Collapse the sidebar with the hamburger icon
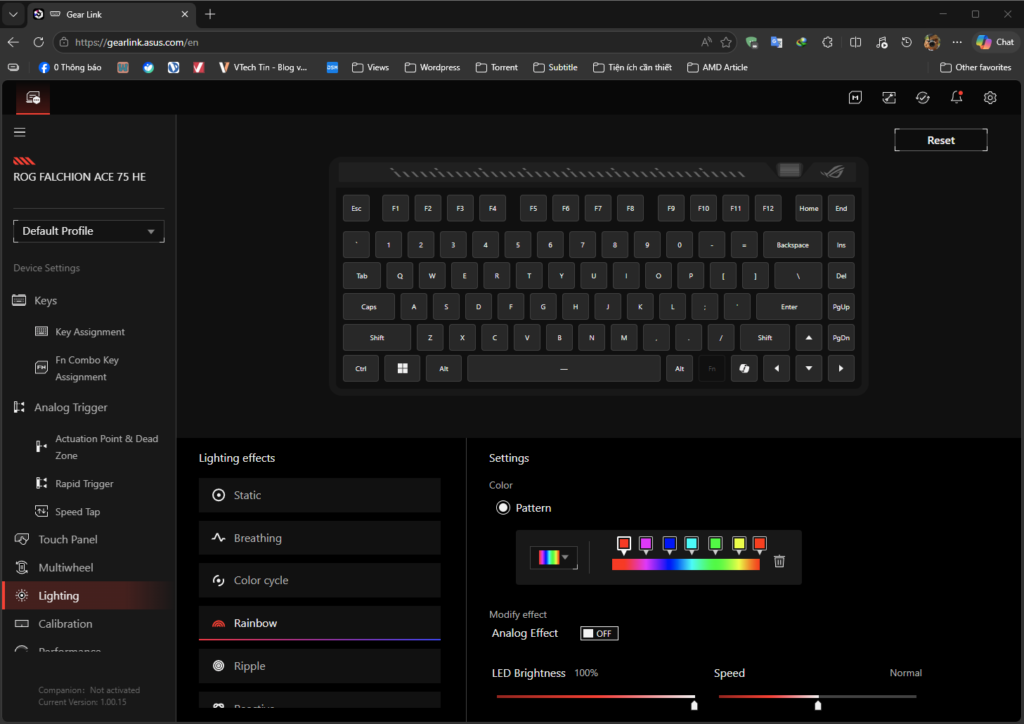The width and height of the screenshot is (1024, 724). 20,132
